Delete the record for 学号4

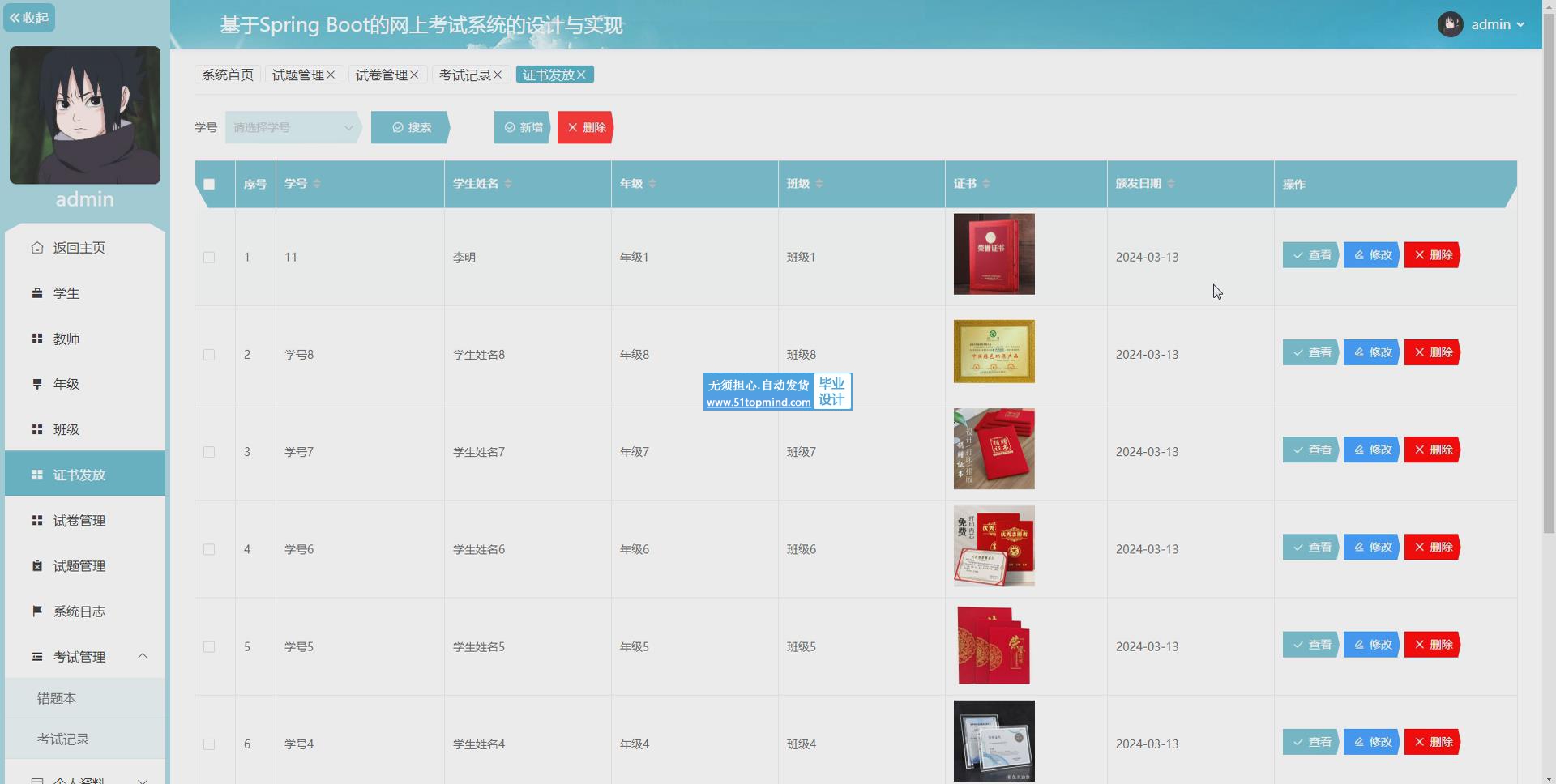pos(1432,741)
